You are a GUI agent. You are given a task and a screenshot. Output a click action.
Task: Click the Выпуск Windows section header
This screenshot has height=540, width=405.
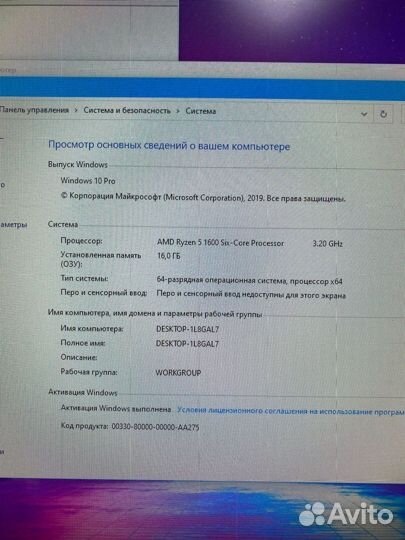(78, 165)
